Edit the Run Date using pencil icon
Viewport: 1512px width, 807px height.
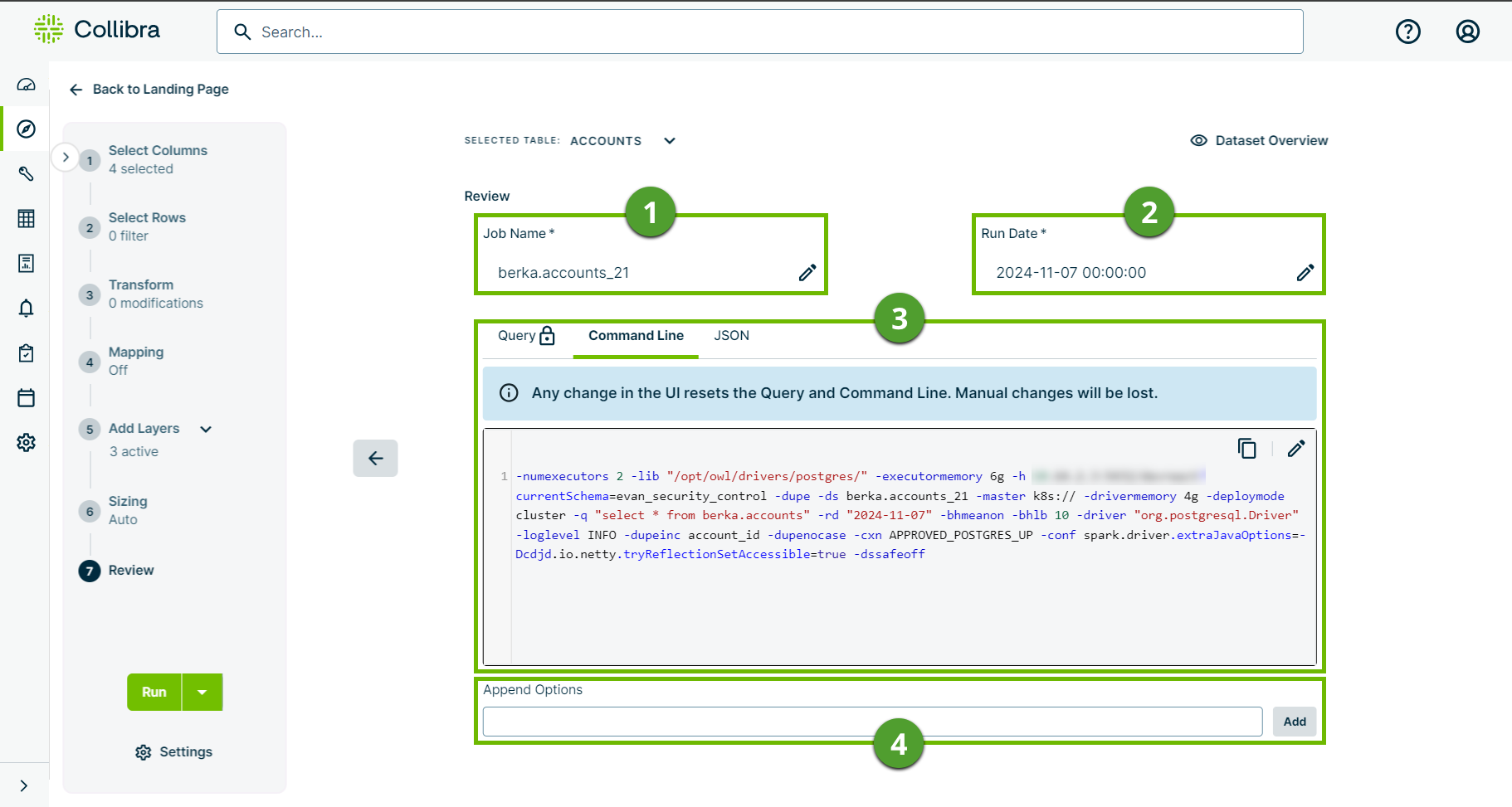1305,272
